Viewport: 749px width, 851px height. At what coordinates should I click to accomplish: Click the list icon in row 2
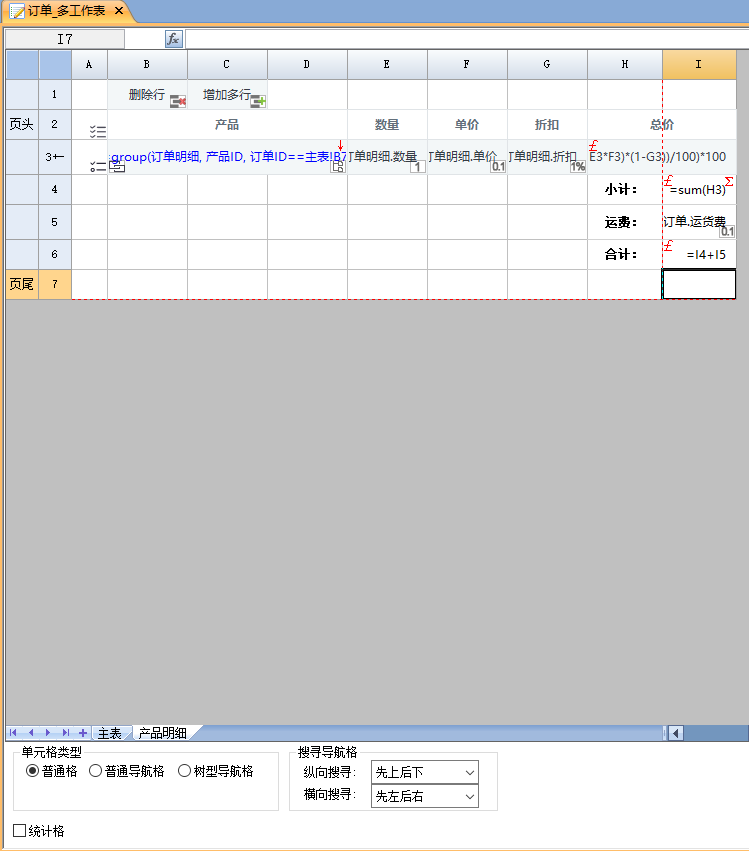click(97, 131)
